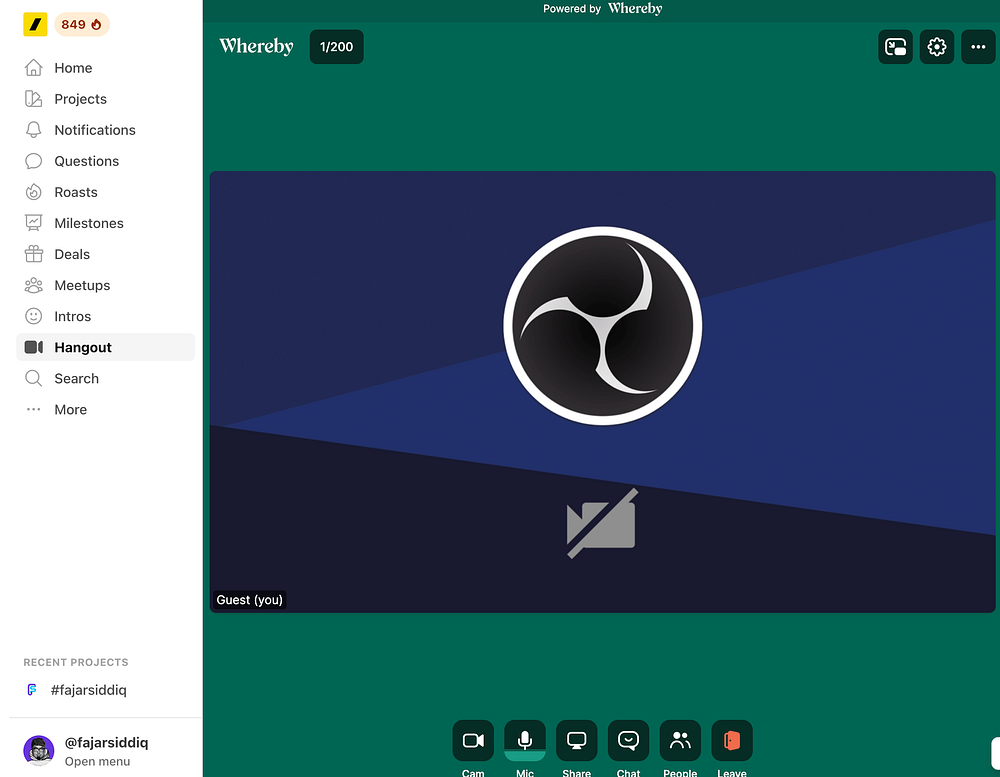Viewport: 1000px width, 777px height.
Task: Click the fajarsiddiq profile avatar
Action: pos(38,750)
